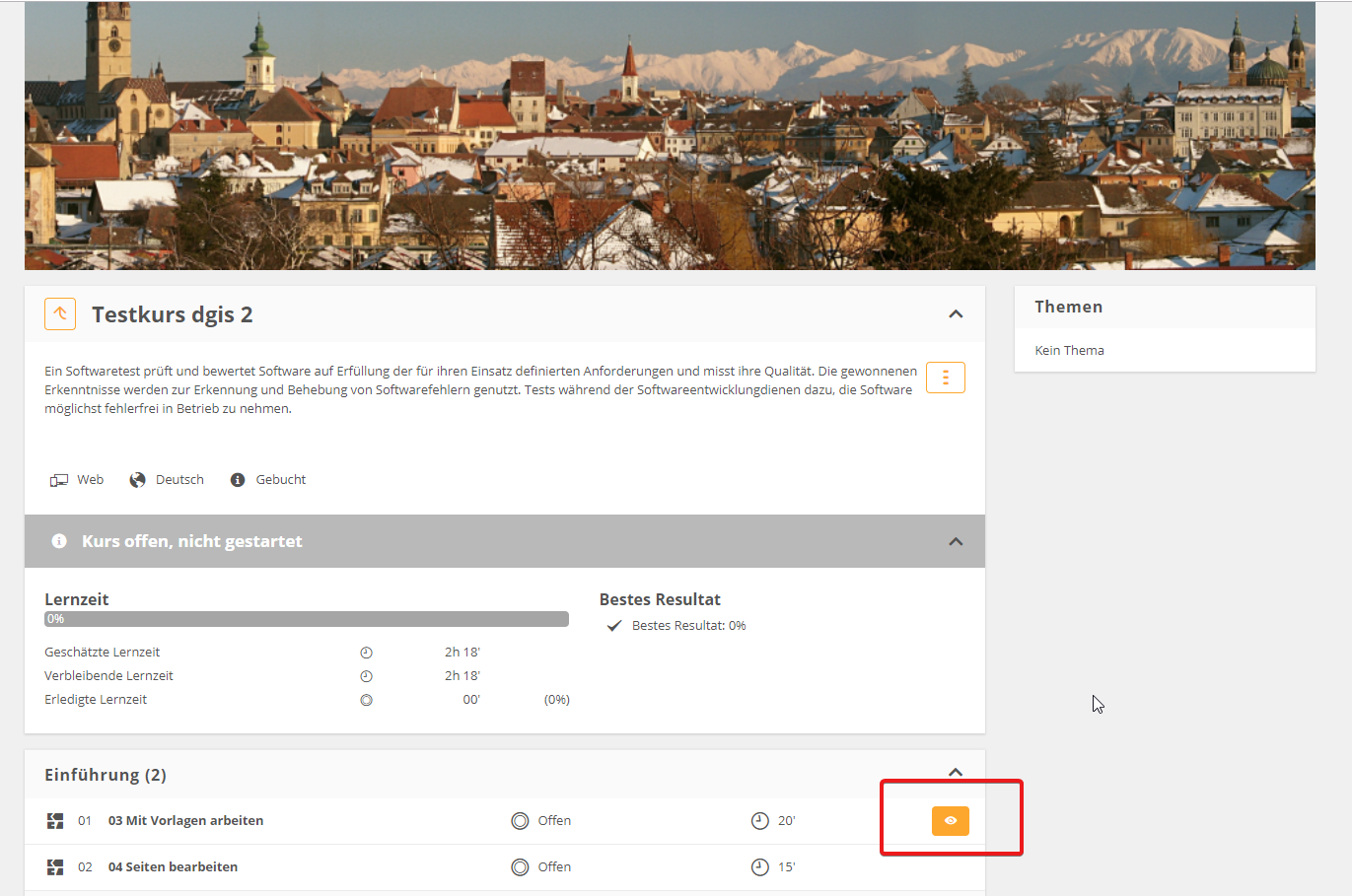Open lesson 04 Seiten bearbeiten
This screenshot has width=1352, height=896.
[173, 867]
